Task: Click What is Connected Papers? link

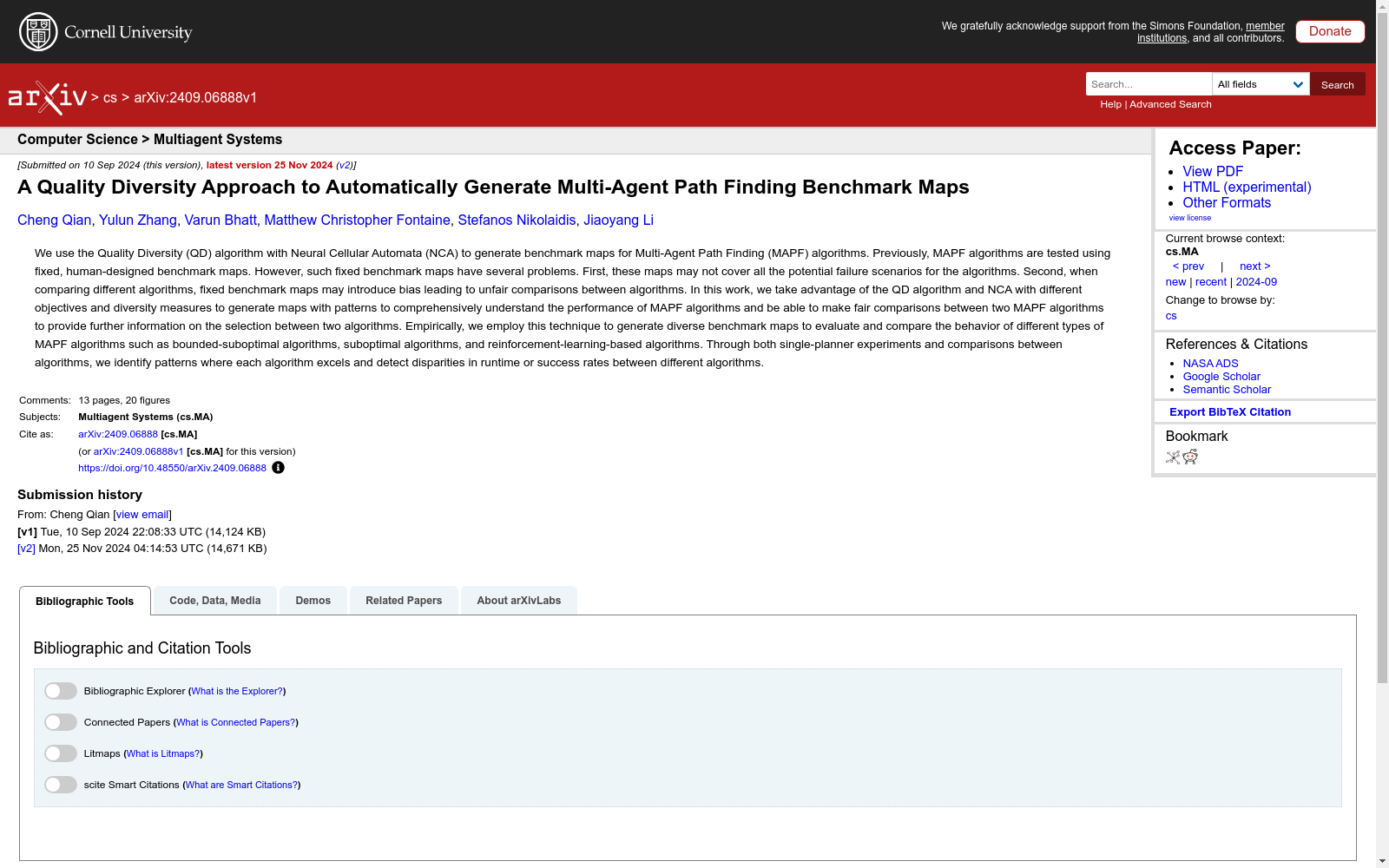Action: (236, 722)
